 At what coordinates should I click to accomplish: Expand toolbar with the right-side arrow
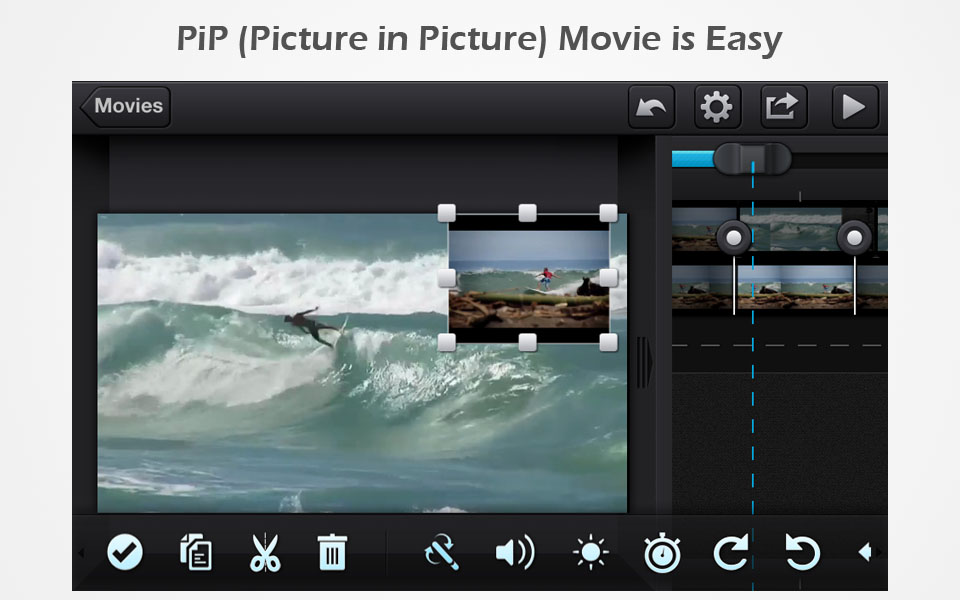(x=865, y=552)
